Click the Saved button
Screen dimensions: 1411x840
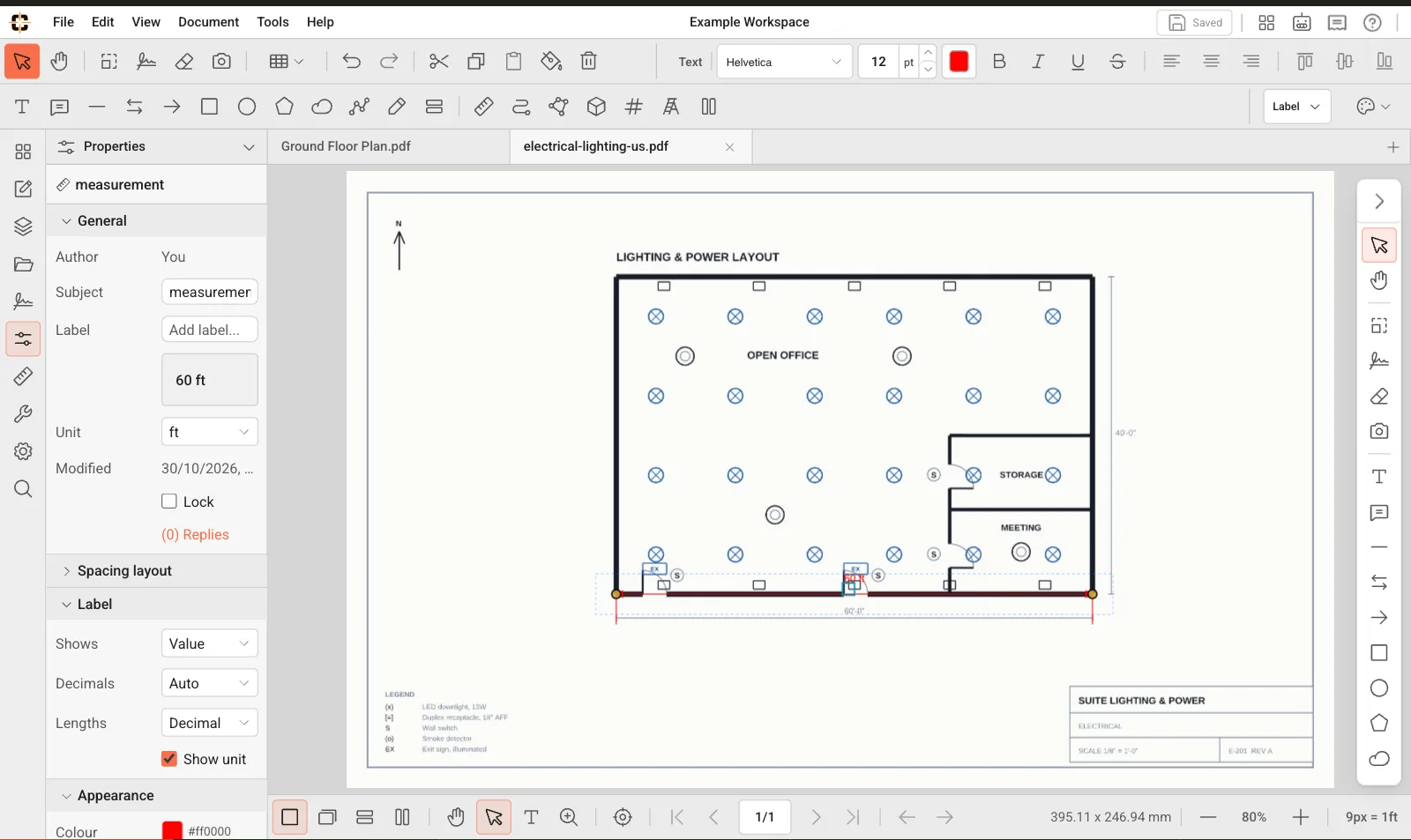(1195, 23)
